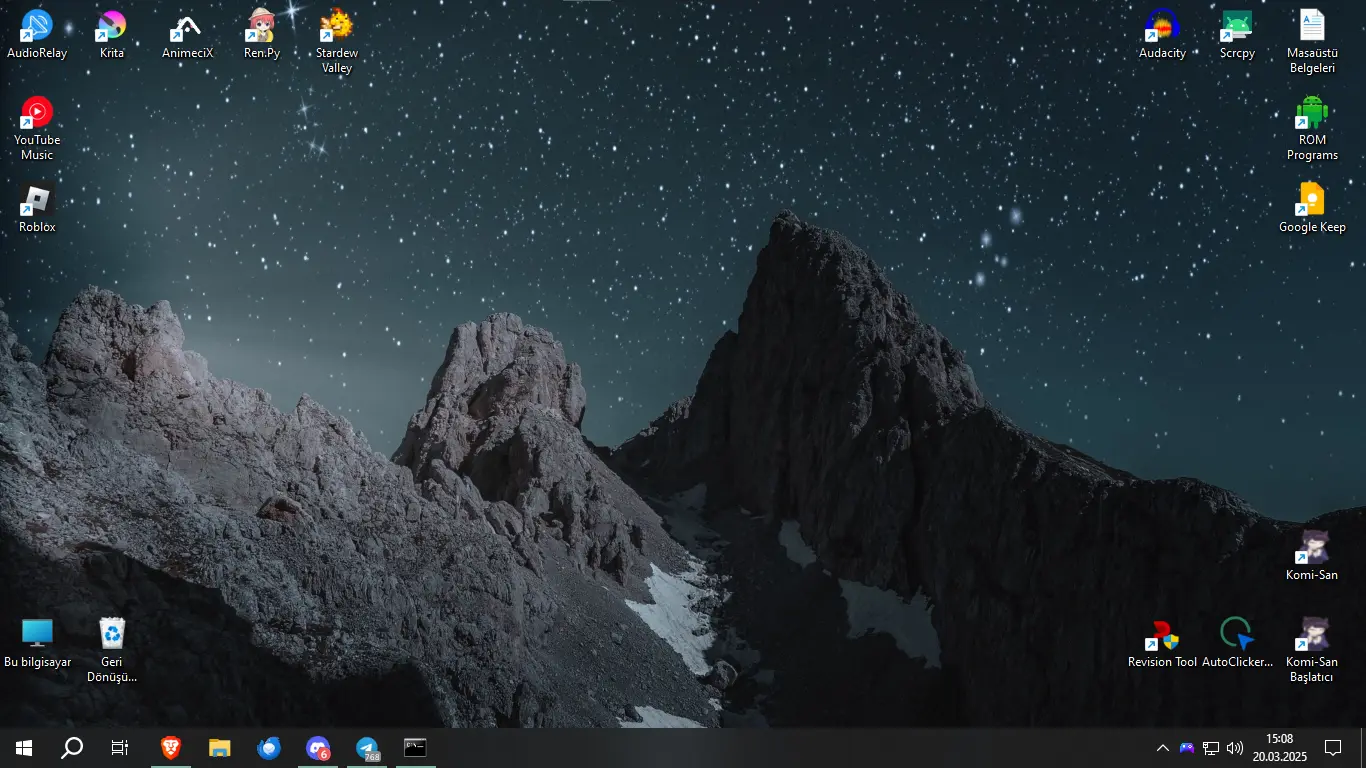Open File Explorer from taskbar
This screenshot has width=1366, height=768.
click(220, 748)
